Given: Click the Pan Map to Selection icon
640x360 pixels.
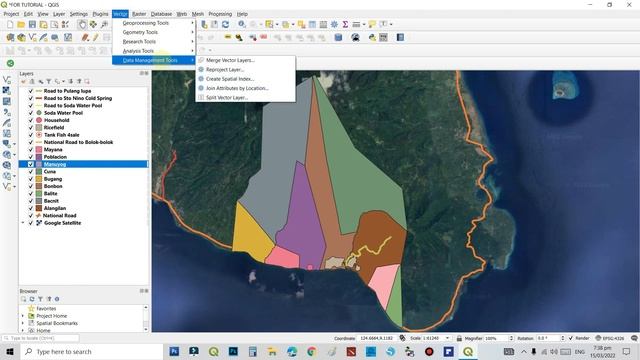Looking at the screenshot, I should tap(93, 24).
